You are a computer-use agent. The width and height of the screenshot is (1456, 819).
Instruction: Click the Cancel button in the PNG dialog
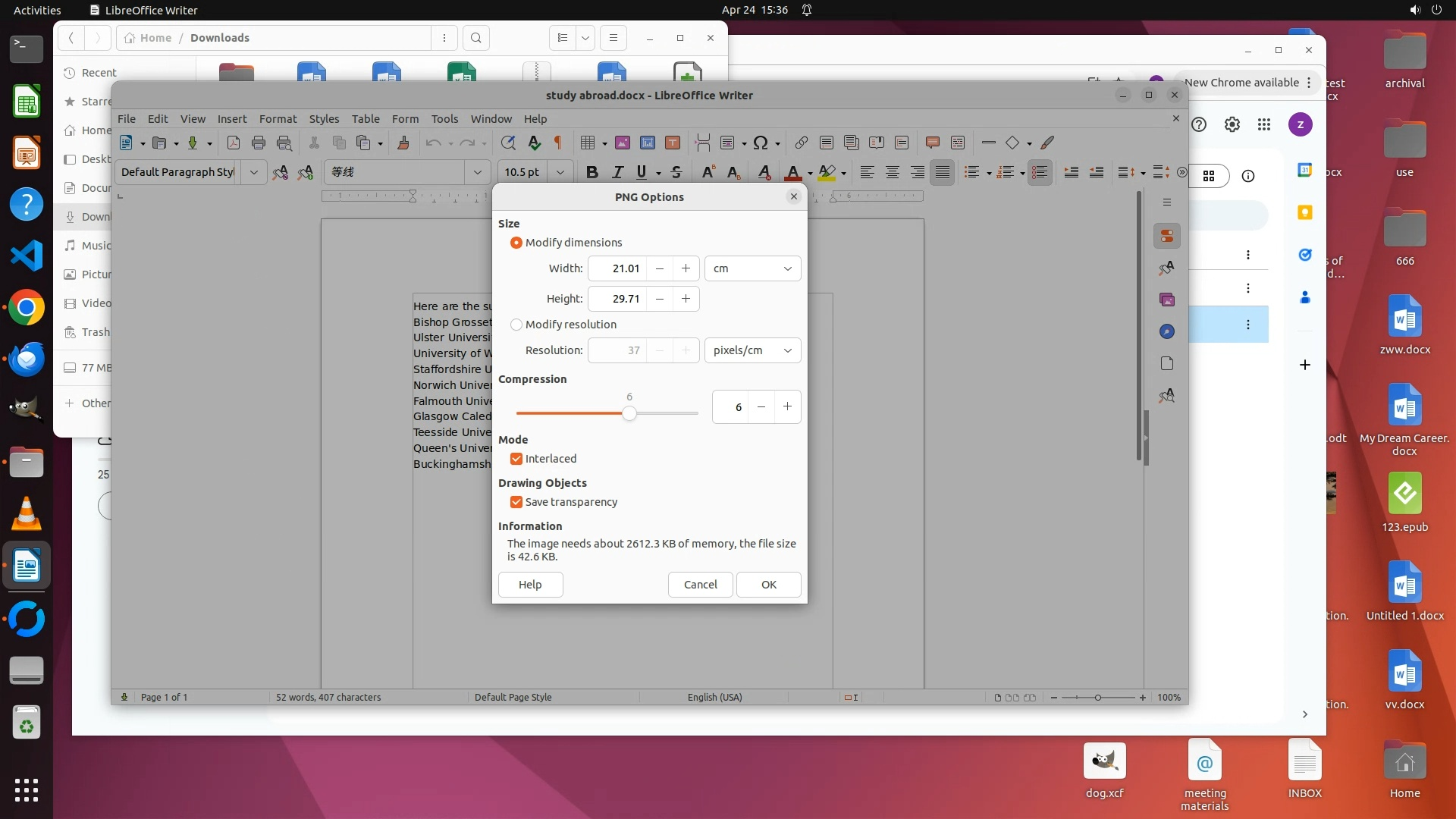(x=700, y=585)
